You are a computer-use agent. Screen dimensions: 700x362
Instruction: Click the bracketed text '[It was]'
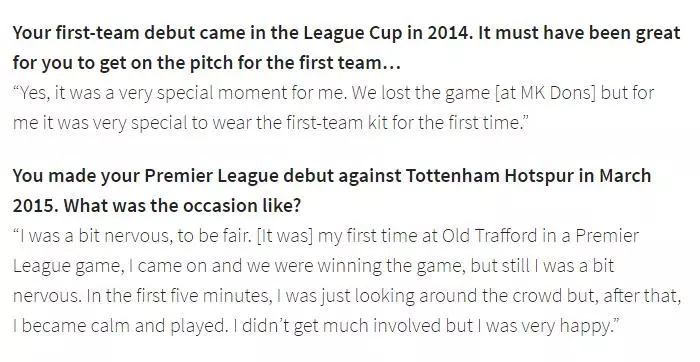pos(285,236)
